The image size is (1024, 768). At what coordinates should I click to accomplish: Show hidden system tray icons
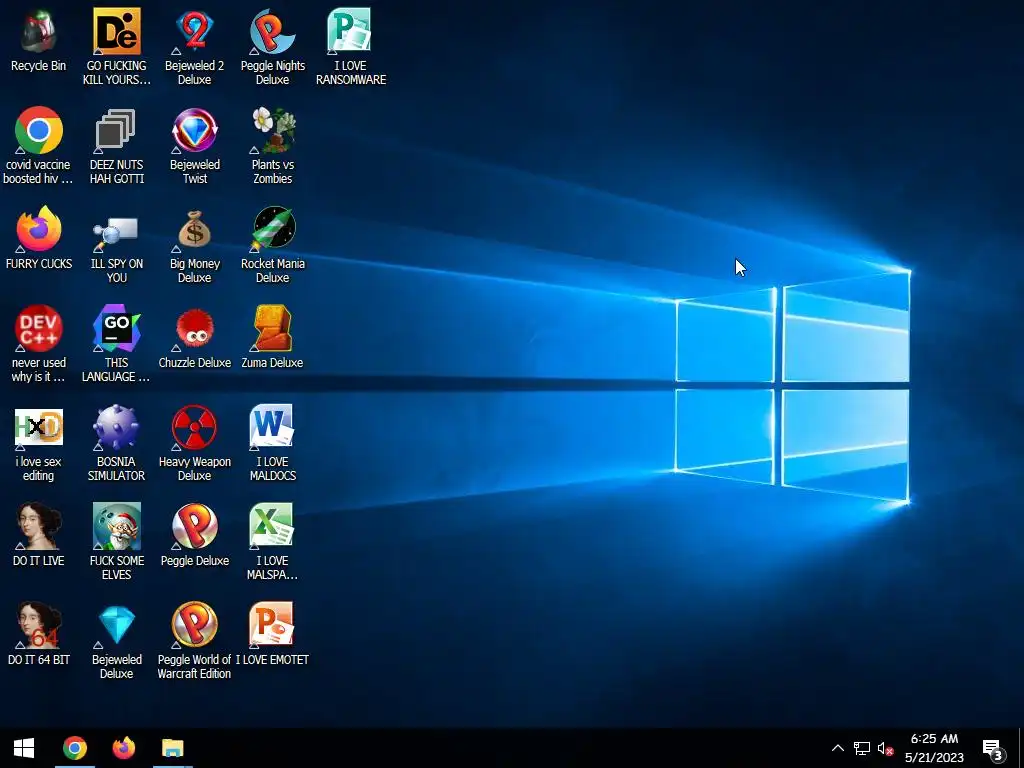[838, 748]
